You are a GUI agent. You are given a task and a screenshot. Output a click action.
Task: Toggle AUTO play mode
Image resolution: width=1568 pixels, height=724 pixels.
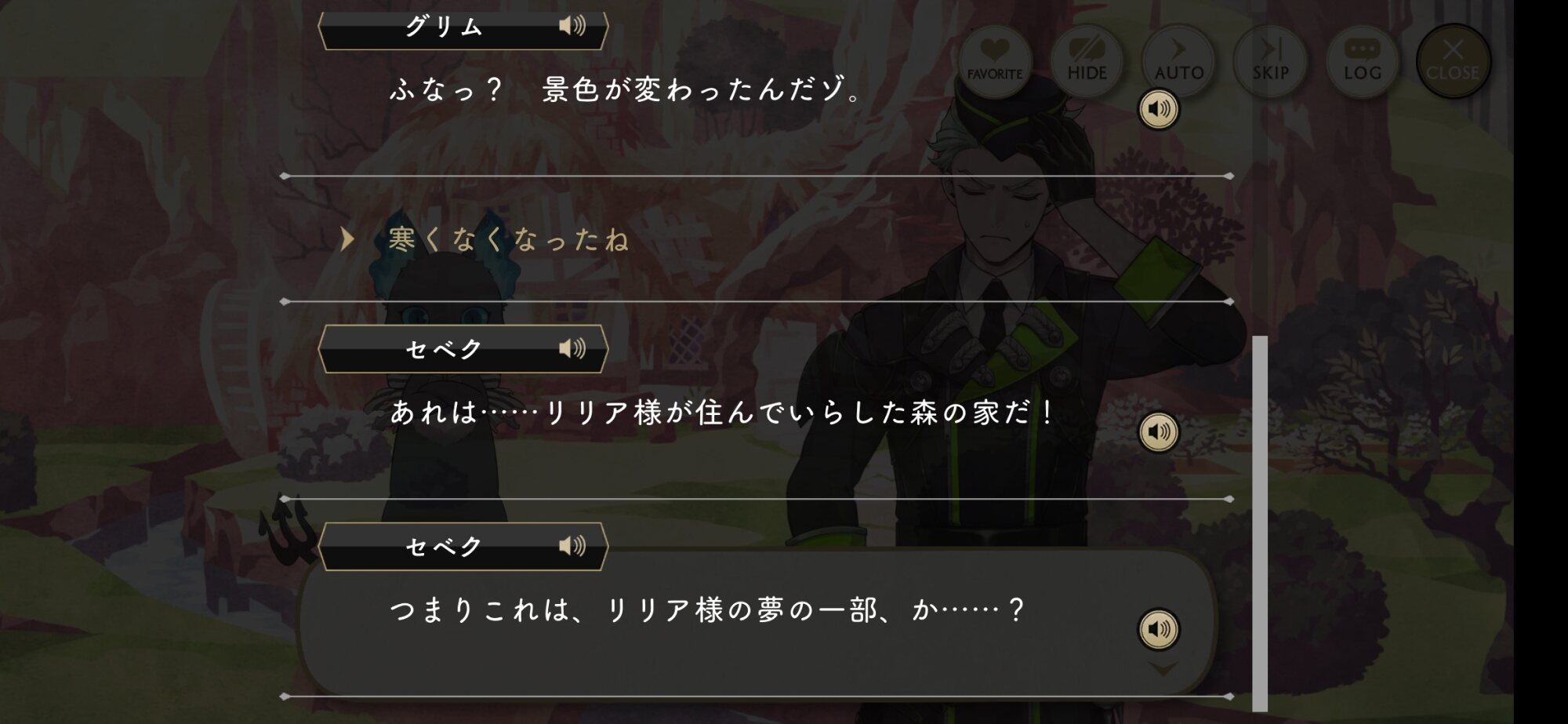point(1178,61)
